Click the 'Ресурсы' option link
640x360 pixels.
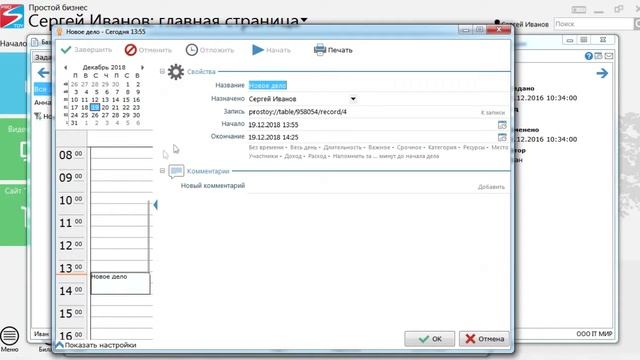pos(474,147)
